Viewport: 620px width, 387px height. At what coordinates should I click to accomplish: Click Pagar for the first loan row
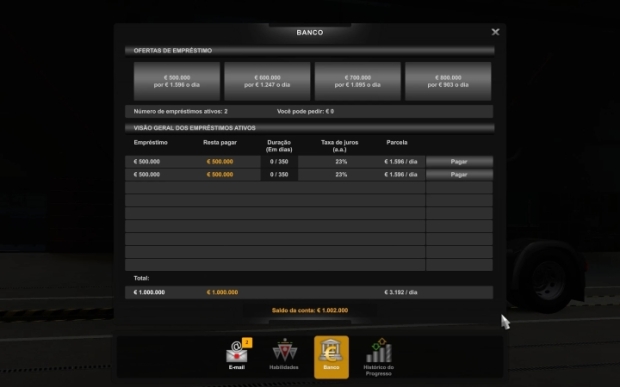[459, 162]
